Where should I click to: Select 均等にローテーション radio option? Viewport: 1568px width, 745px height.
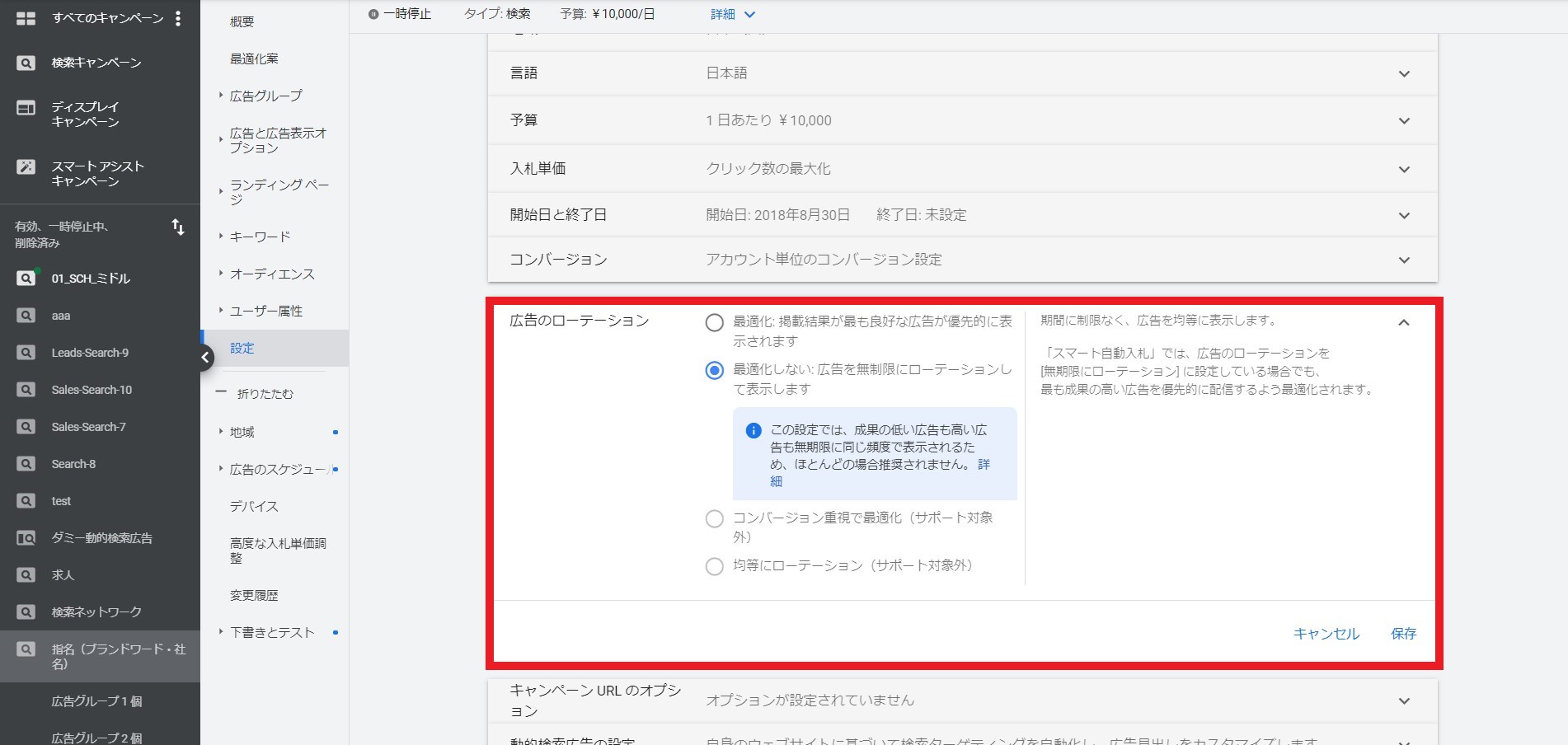[x=715, y=566]
